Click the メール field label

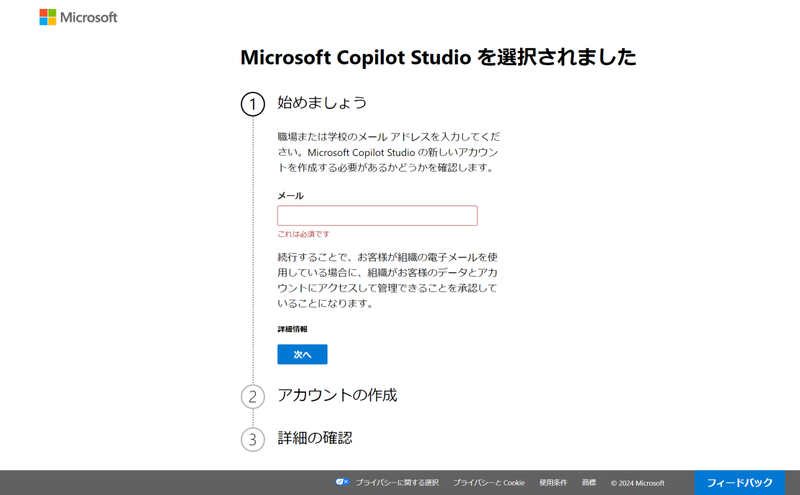290,196
